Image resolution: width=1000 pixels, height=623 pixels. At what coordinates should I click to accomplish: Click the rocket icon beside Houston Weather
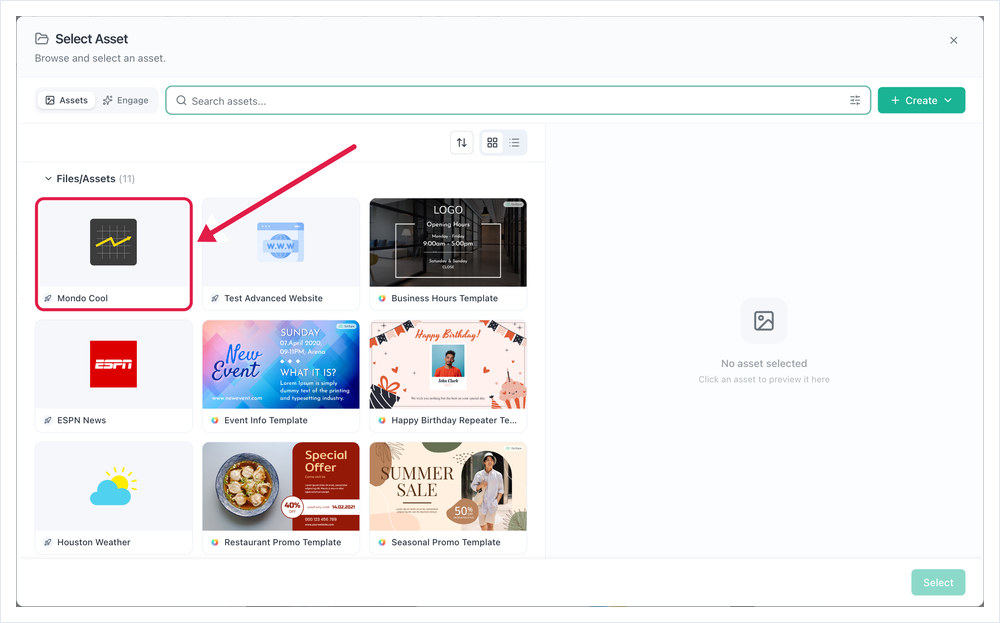(x=48, y=542)
